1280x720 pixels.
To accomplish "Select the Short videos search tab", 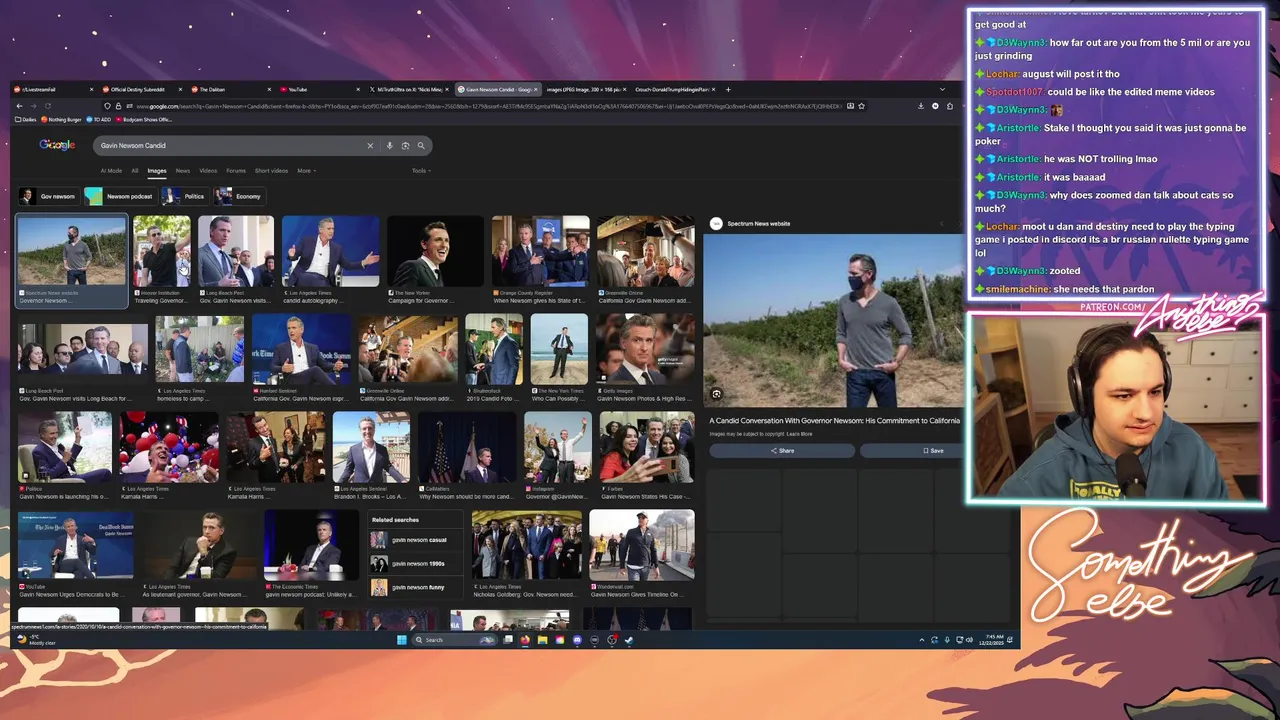I will (x=271, y=171).
